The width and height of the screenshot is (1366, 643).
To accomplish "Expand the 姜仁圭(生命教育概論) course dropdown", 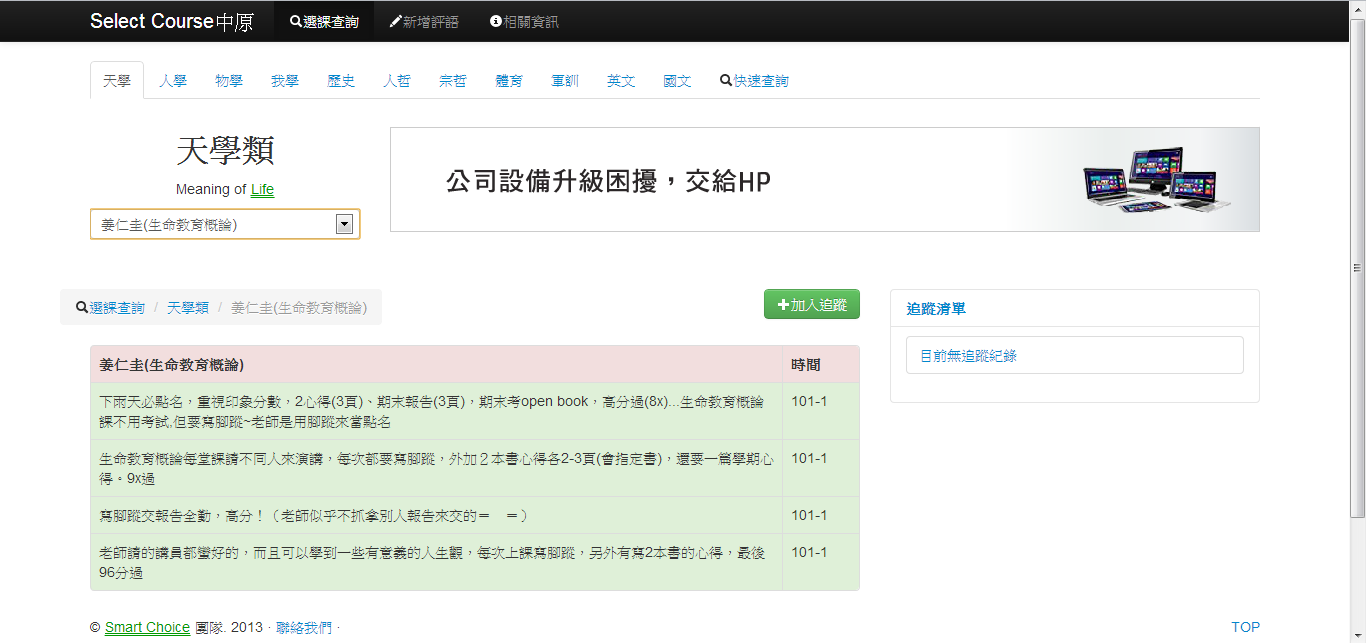I will (x=225, y=225).
